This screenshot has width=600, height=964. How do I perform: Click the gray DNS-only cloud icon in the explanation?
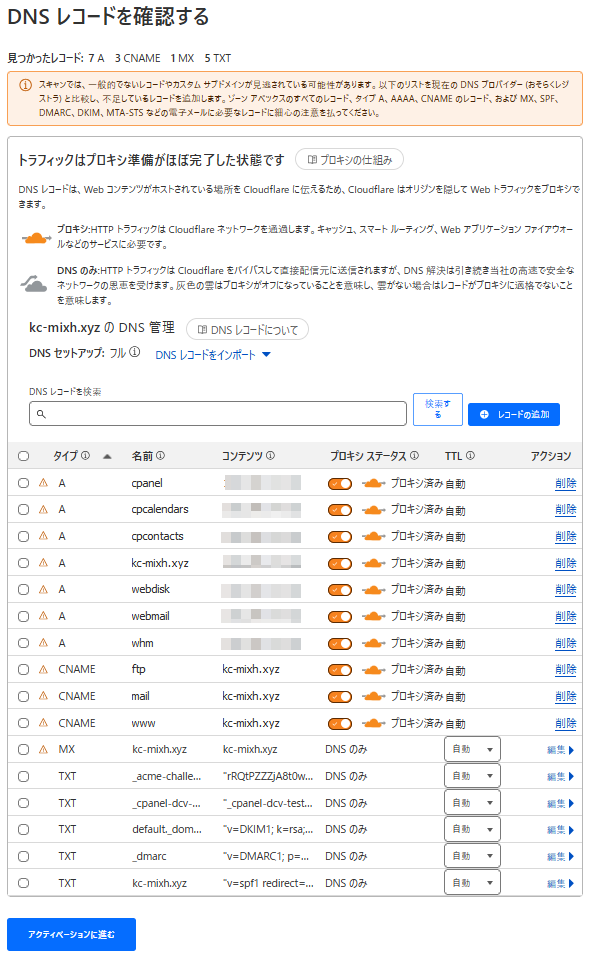coord(34,283)
